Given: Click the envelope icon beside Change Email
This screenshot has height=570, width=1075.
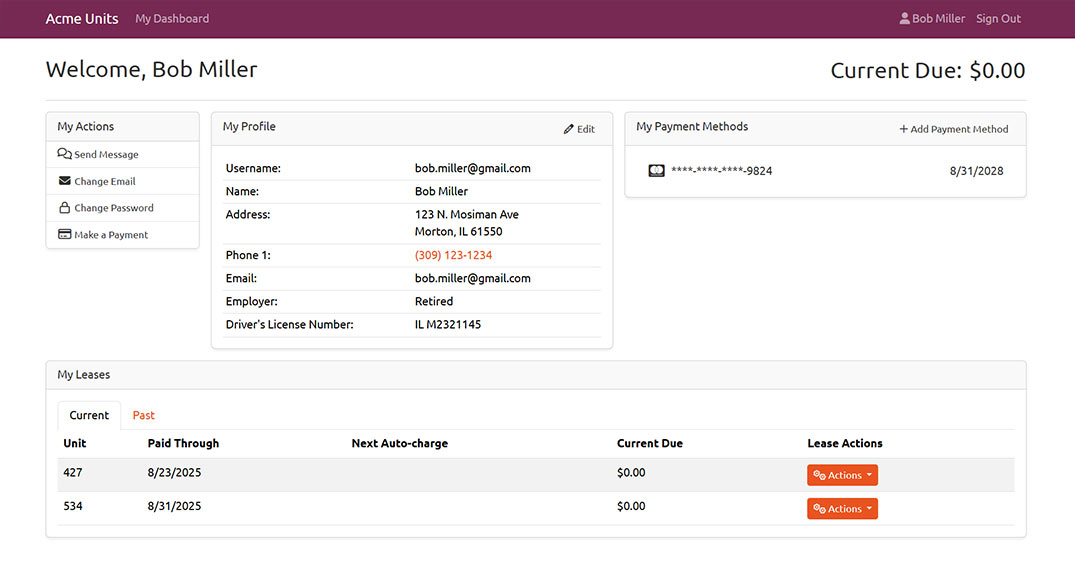Looking at the screenshot, I should (x=64, y=180).
